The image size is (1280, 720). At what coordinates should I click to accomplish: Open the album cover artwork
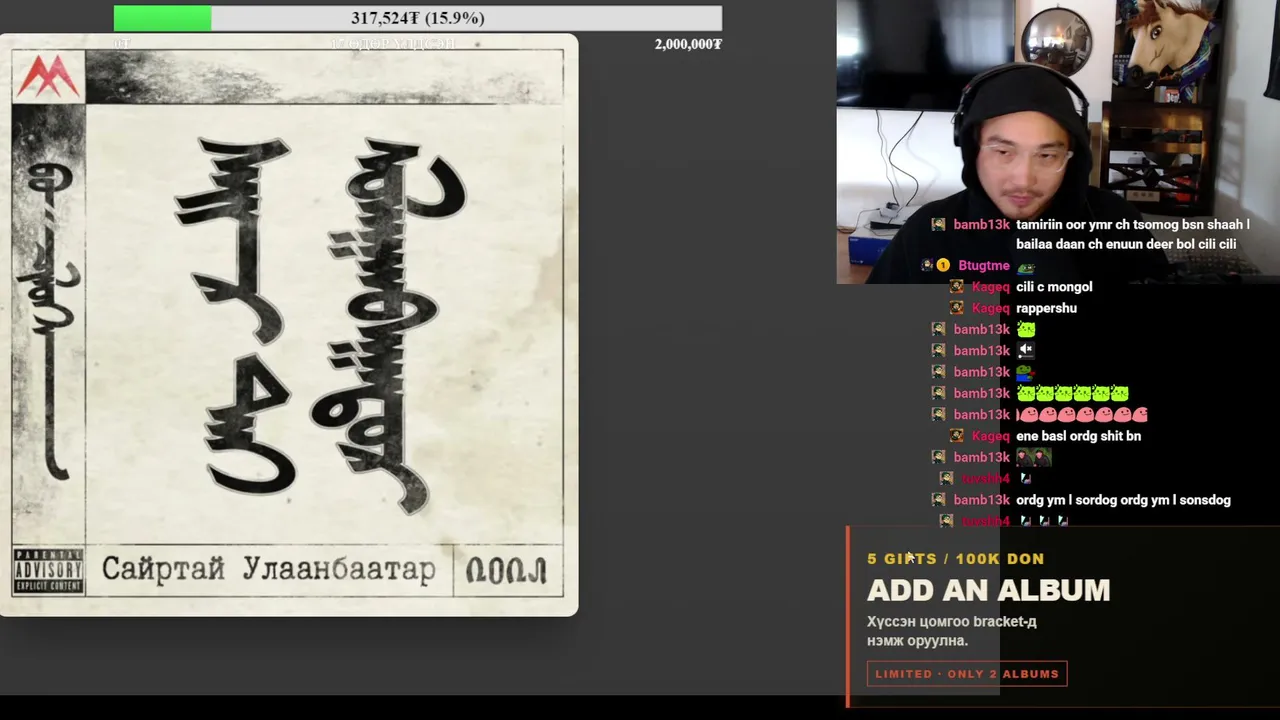click(x=289, y=325)
